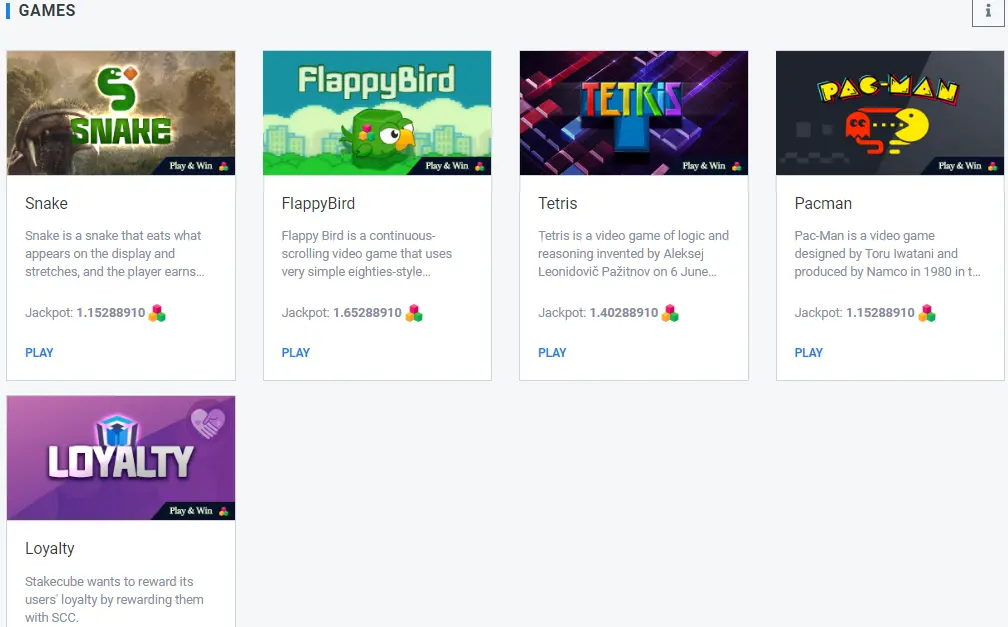Screen dimensions: 1008x627
Task: Open the FlappyBird game banner image
Action: click(x=377, y=113)
